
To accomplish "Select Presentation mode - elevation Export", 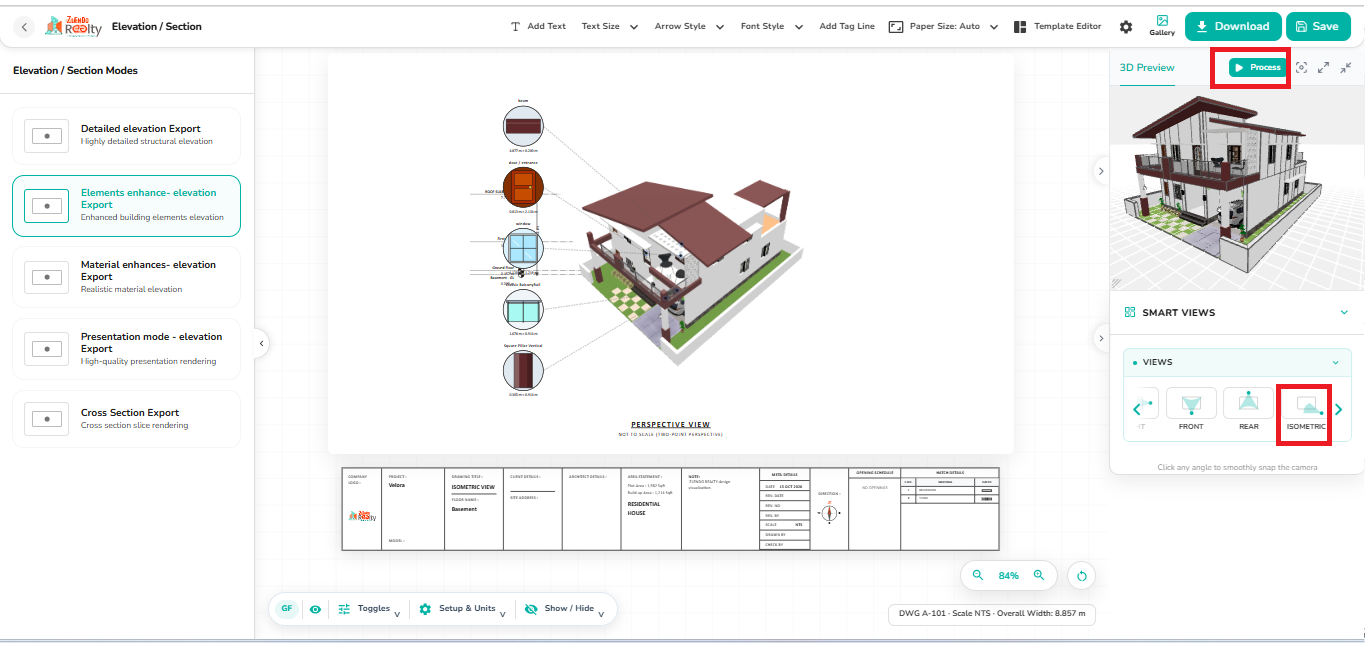I will 126,349.
